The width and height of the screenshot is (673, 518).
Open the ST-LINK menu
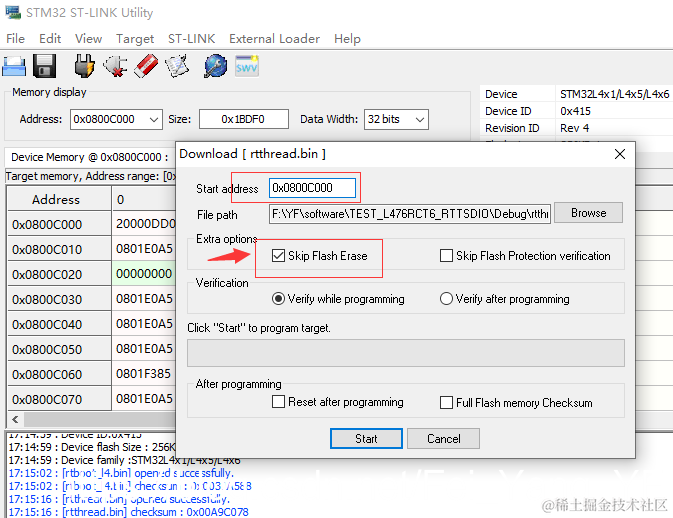[x=191, y=39]
